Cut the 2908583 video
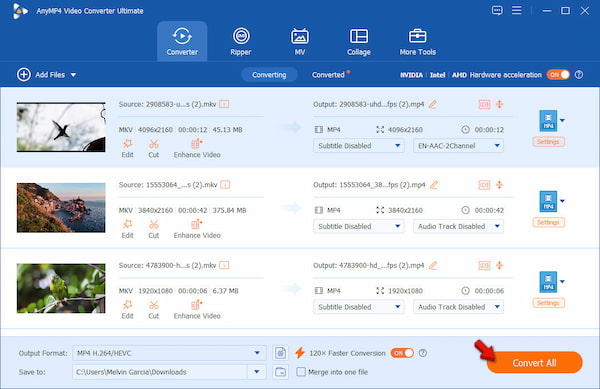 [x=153, y=148]
